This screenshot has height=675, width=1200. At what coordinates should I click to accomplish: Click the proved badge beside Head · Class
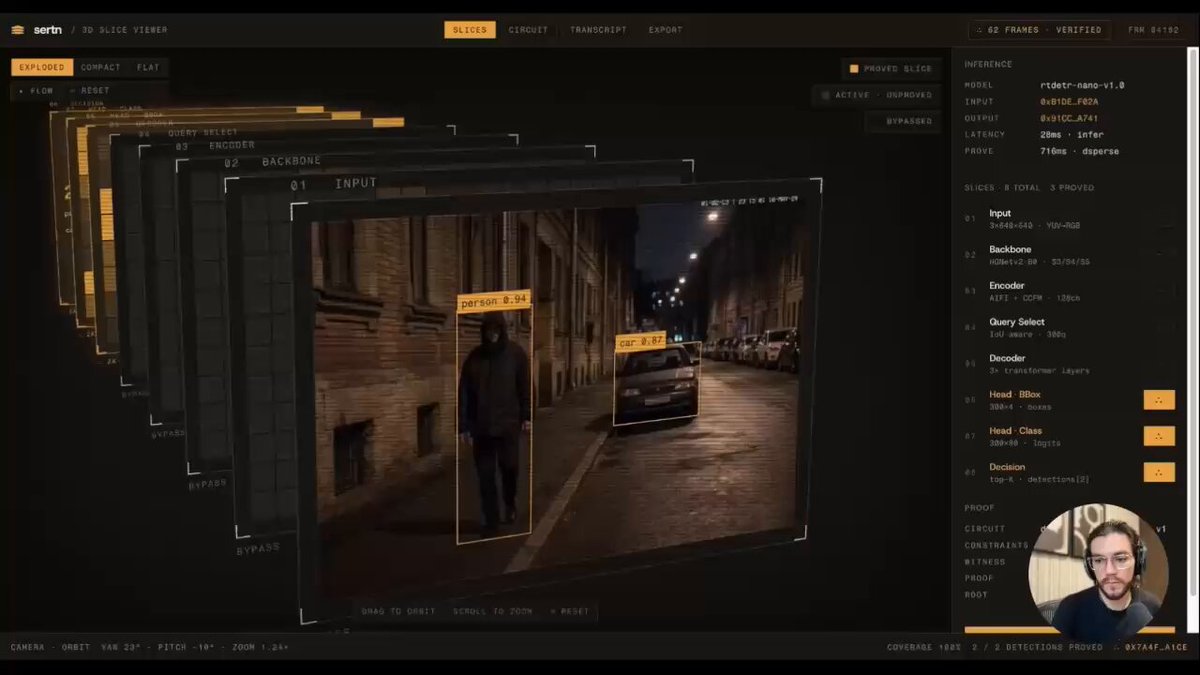click(x=1159, y=436)
